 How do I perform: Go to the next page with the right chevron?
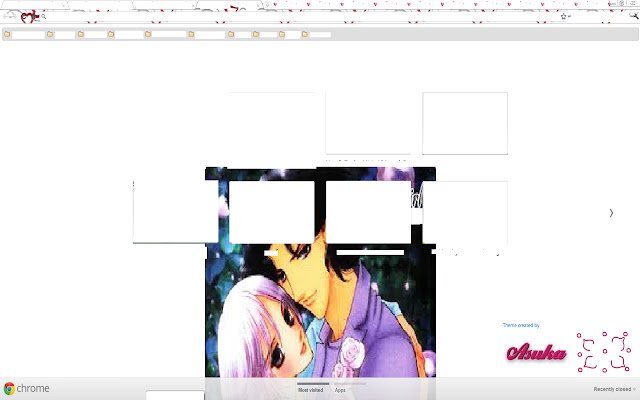coord(611,213)
